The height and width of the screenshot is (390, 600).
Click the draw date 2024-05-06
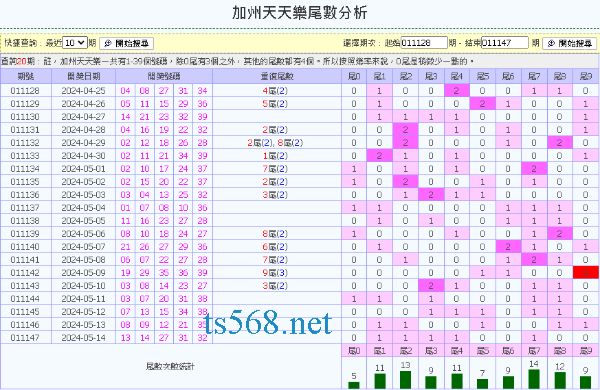pos(83,234)
